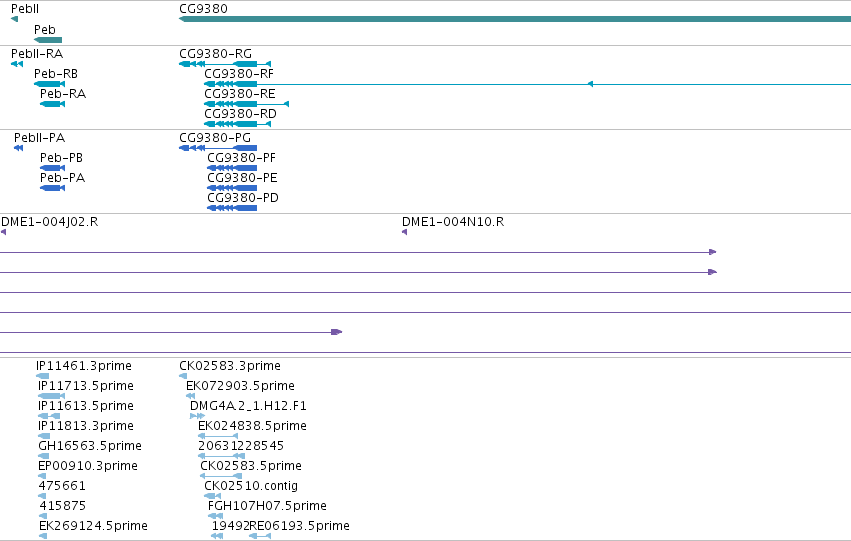The width and height of the screenshot is (851, 541).
Task: Select CG9380-RE transcript label
Action: point(240,94)
